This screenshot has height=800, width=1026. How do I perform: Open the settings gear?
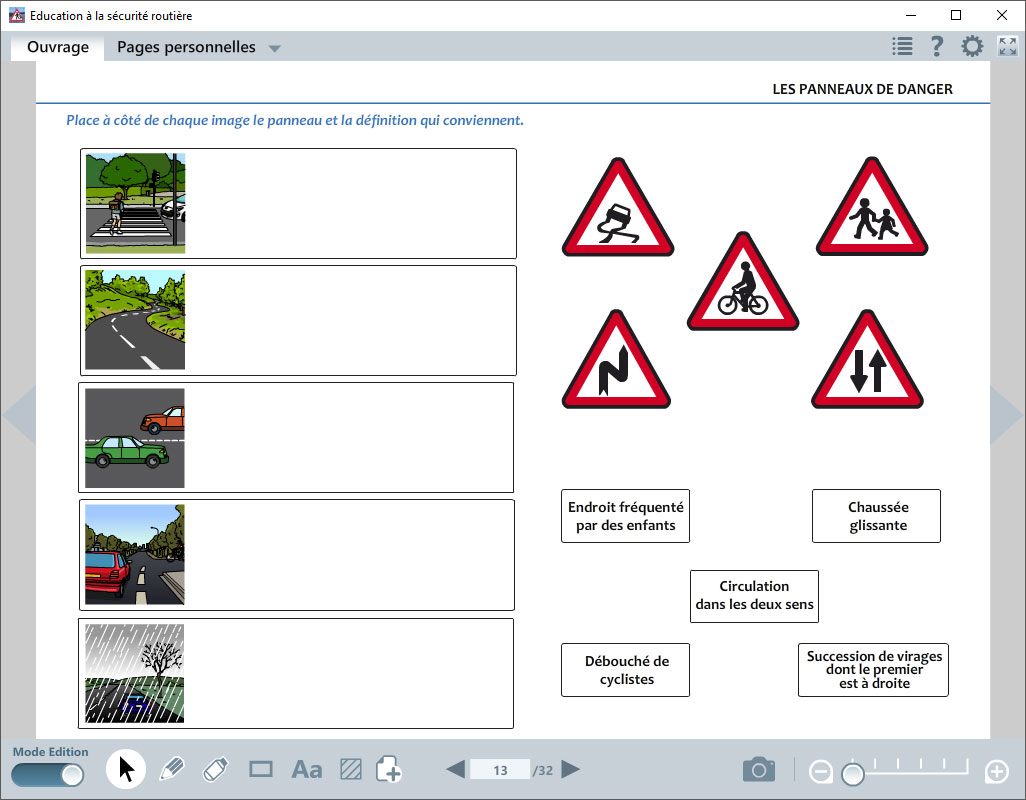971,45
